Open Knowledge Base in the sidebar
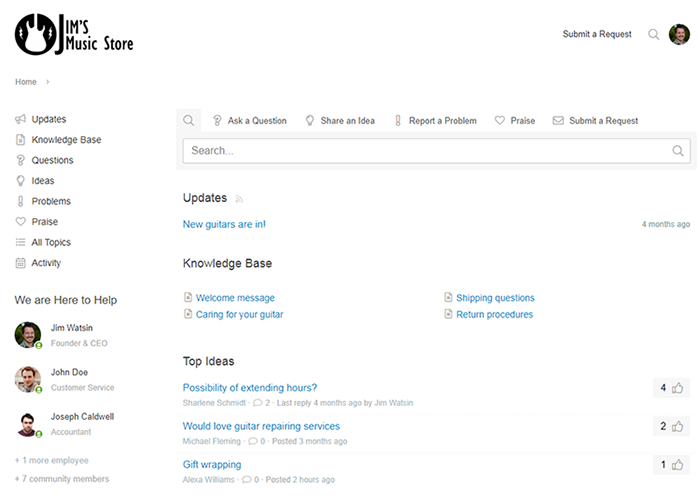Image resolution: width=700 pixels, height=501 pixels. (x=66, y=140)
